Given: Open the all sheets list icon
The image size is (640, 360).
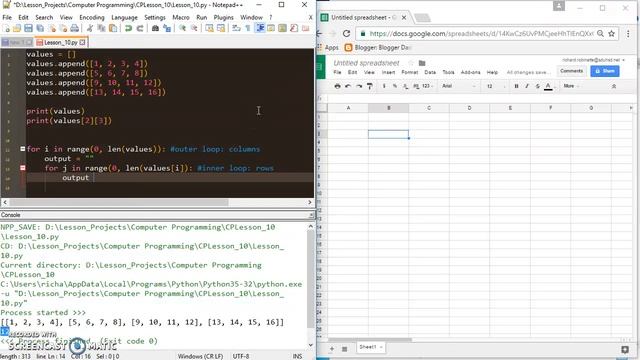Looking at the screenshot, I should [x=344, y=349].
